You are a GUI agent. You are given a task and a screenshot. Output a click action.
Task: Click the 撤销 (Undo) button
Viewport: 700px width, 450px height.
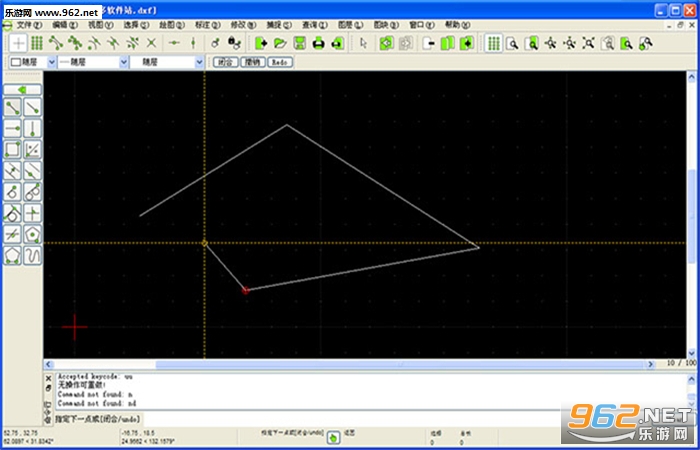click(x=253, y=62)
